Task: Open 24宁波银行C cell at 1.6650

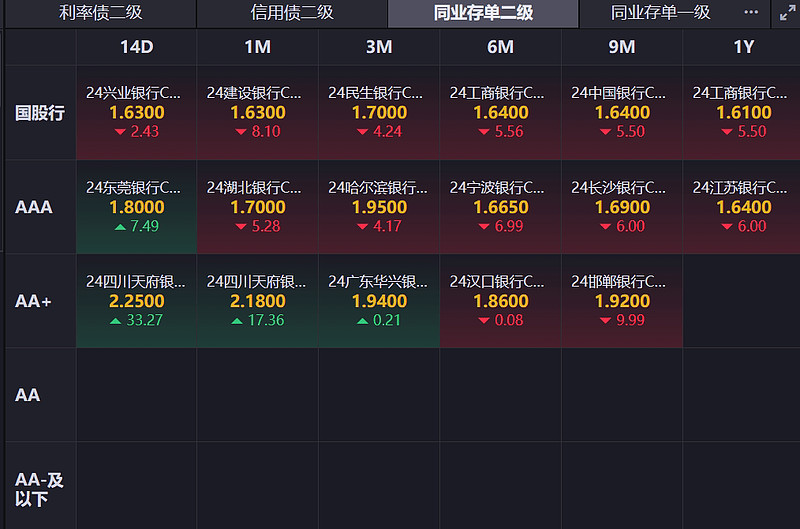Action: 501,207
